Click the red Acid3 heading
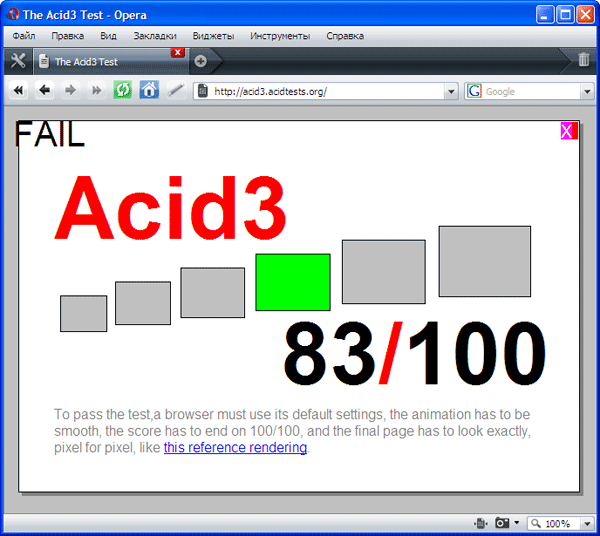The image size is (600, 536). 170,208
